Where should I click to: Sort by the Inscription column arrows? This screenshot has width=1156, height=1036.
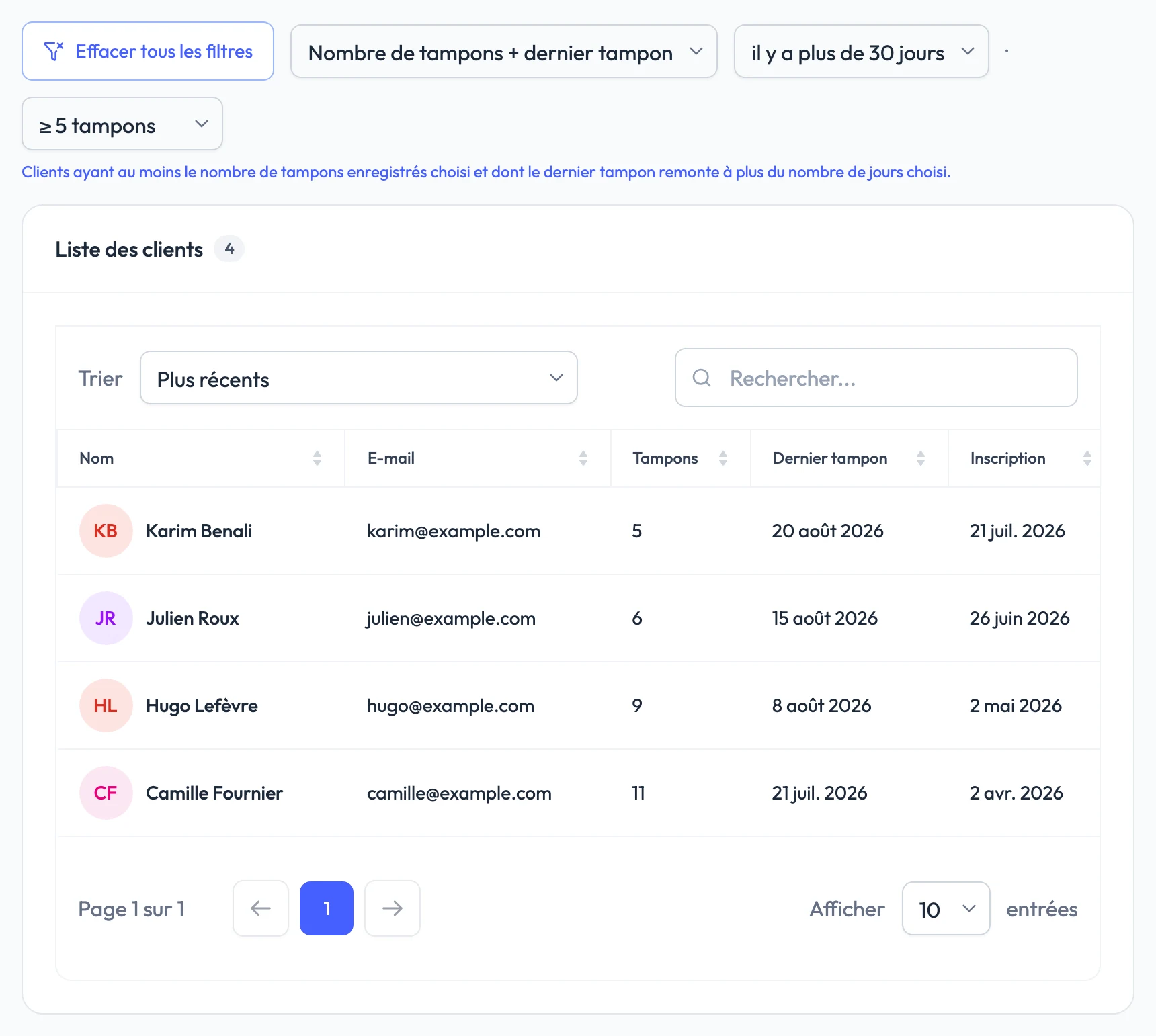click(1087, 458)
